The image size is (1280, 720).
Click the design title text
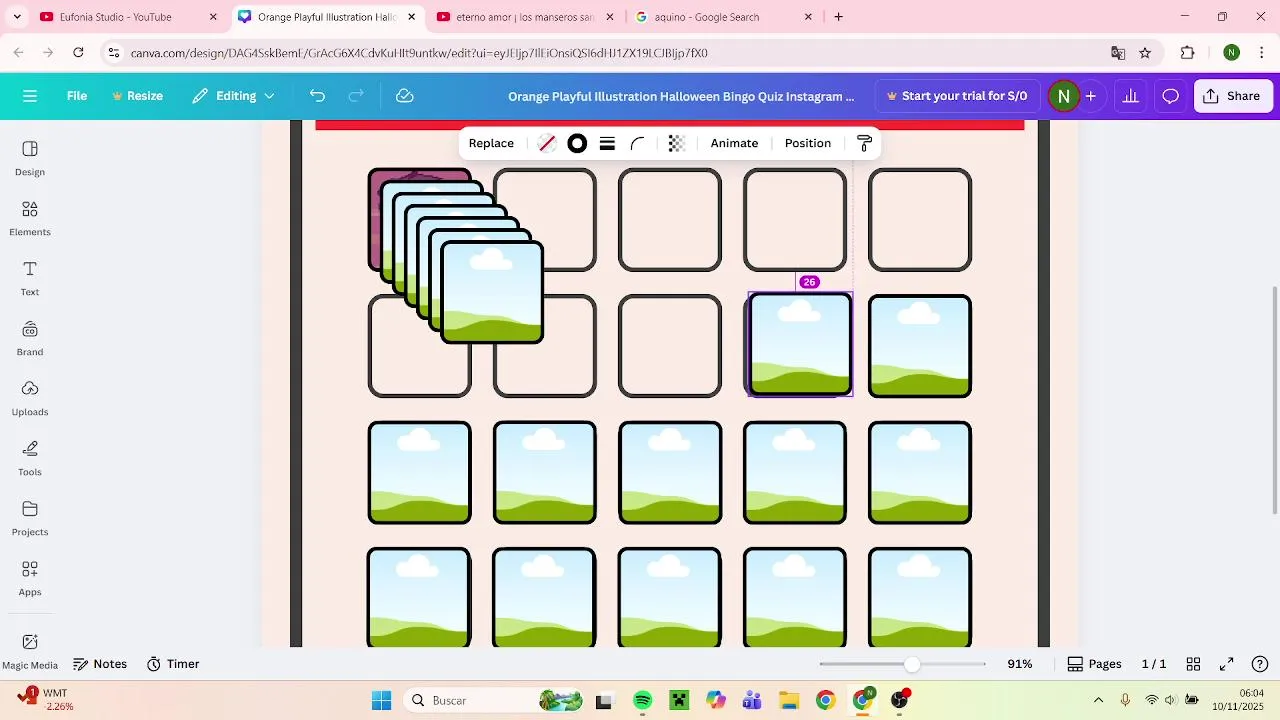tap(681, 96)
